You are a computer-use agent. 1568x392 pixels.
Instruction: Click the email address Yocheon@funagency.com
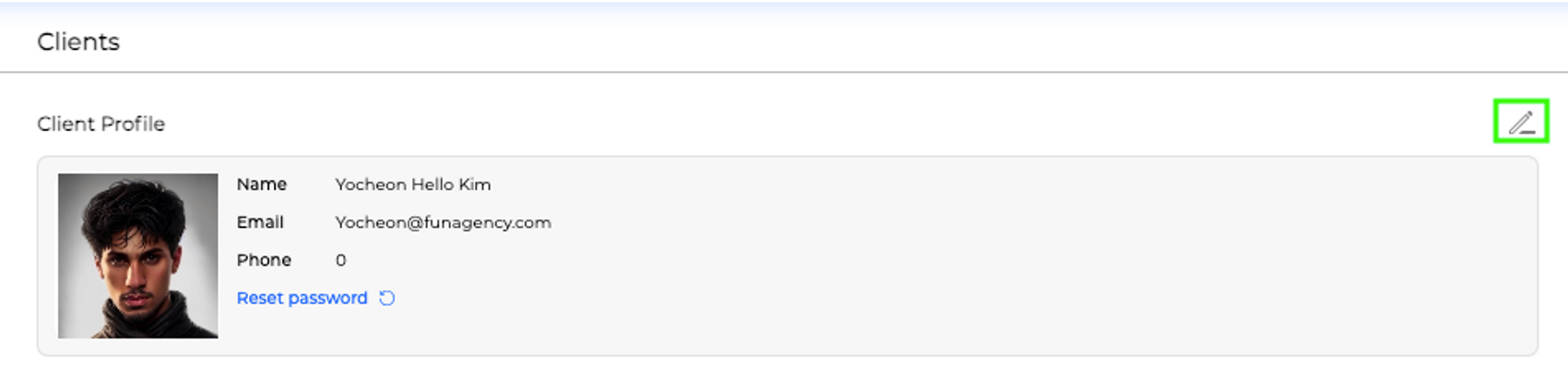click(x=443, y=222)
